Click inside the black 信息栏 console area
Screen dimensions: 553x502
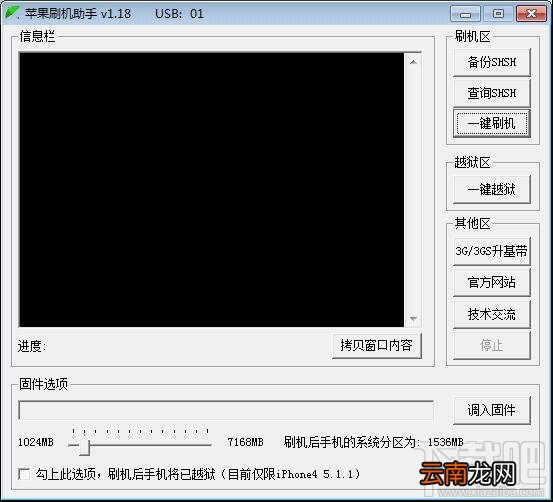[212, 190]
